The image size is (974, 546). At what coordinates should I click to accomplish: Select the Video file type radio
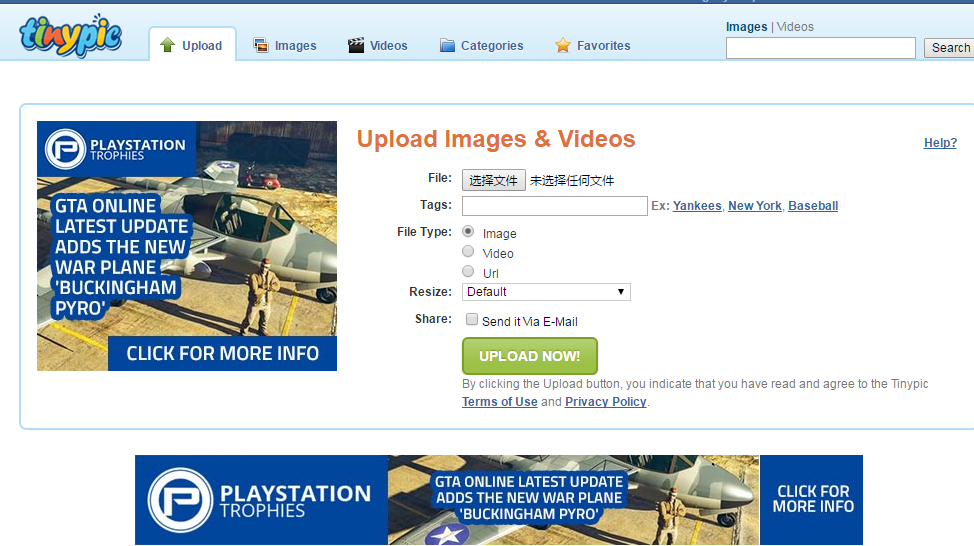468,252
